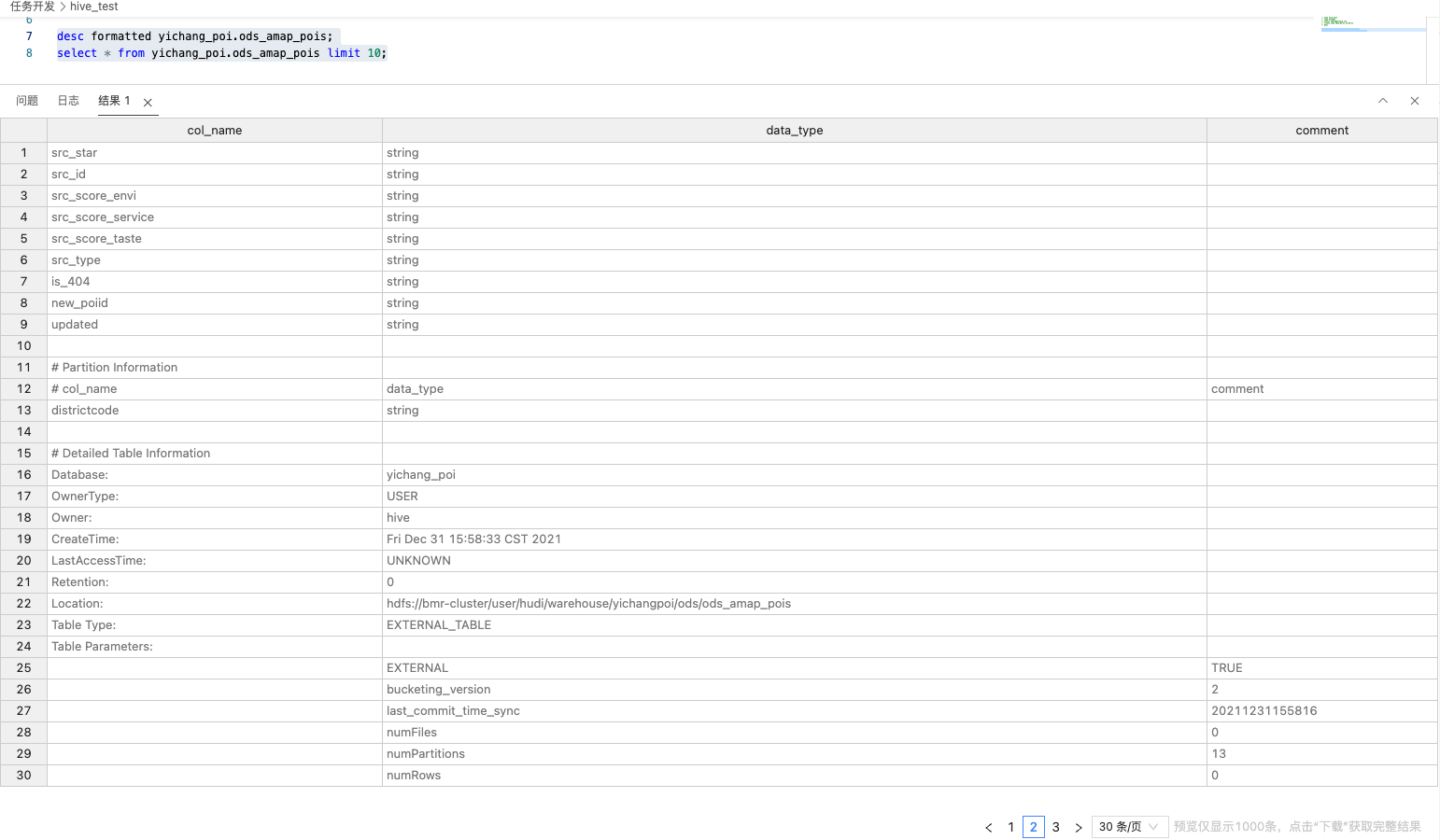Select the Table Parameters: cell
This screenshot has width=1440, height=840.
coord(215,647)
